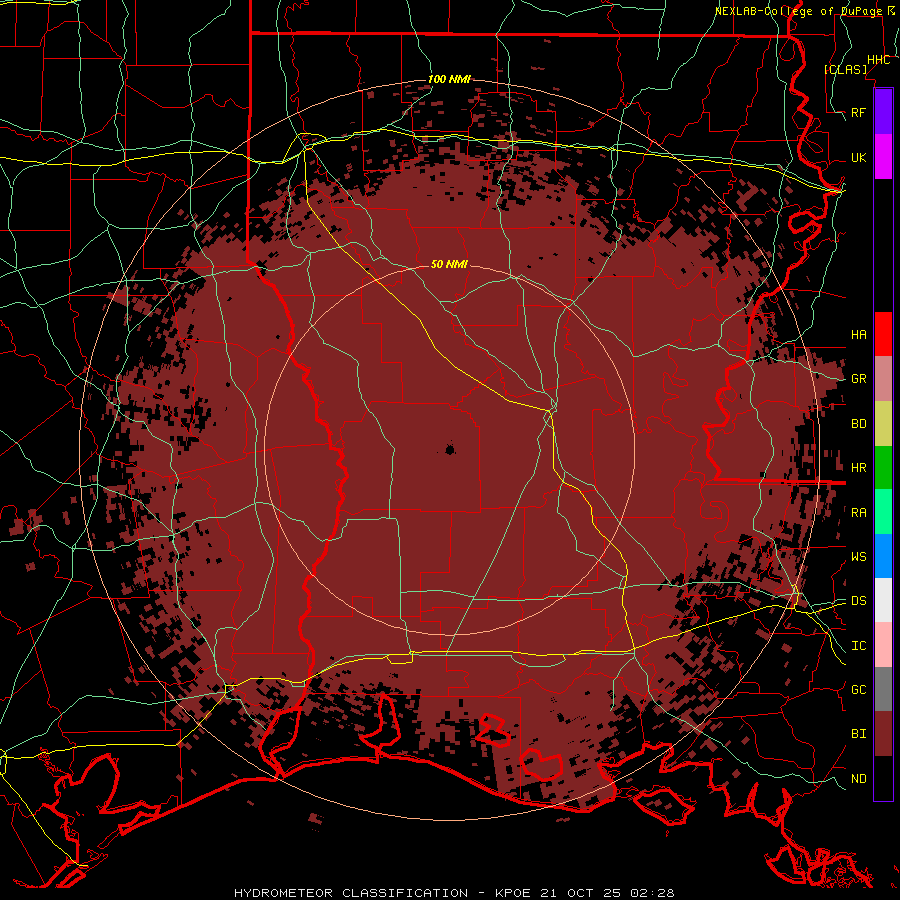Click the 'ND' legend label
This screenshot has height=900, width=900.
[x=859, y=779]
